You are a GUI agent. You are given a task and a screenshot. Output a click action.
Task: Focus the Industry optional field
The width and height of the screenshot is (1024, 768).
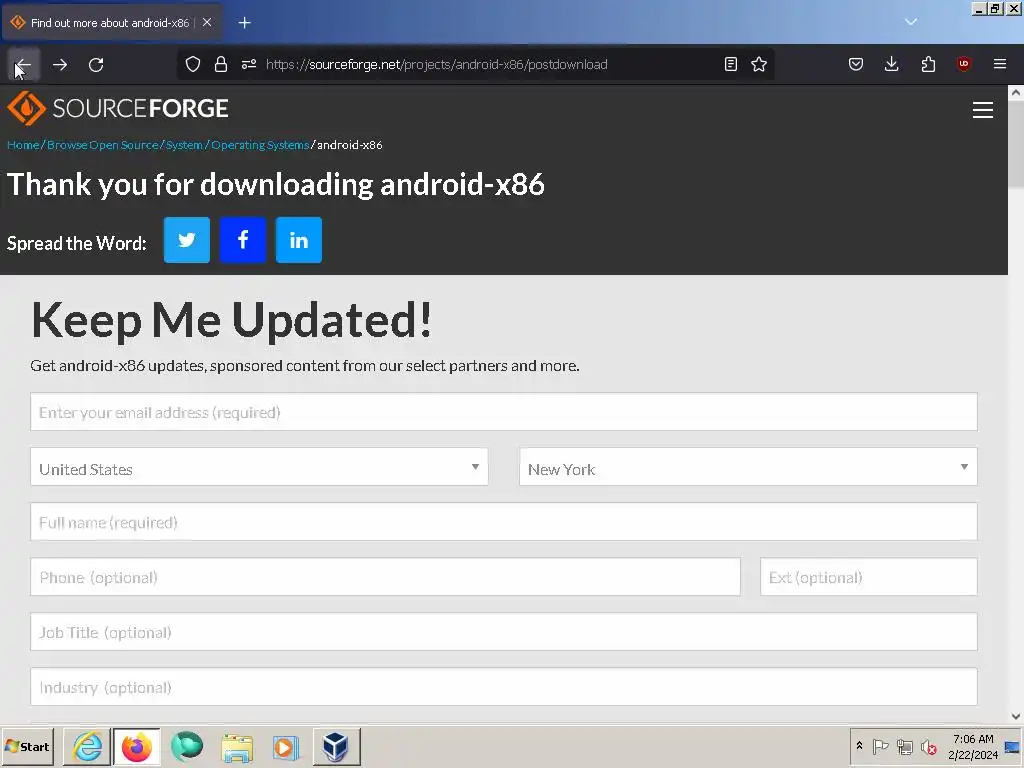point(504,686)
